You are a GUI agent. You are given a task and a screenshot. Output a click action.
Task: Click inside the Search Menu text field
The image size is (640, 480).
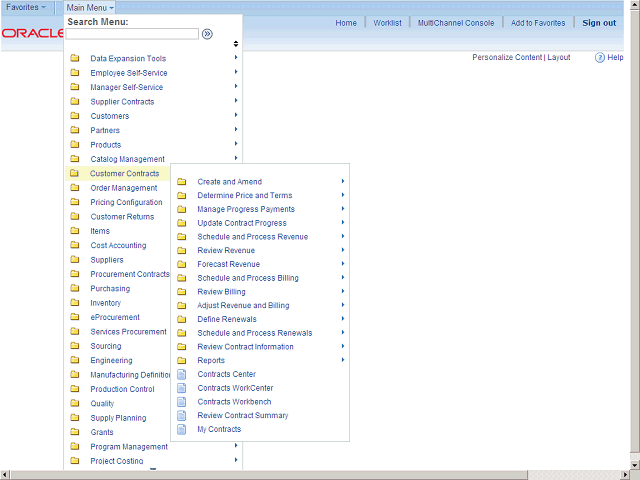pyautogui.click(x=132, y=34)
